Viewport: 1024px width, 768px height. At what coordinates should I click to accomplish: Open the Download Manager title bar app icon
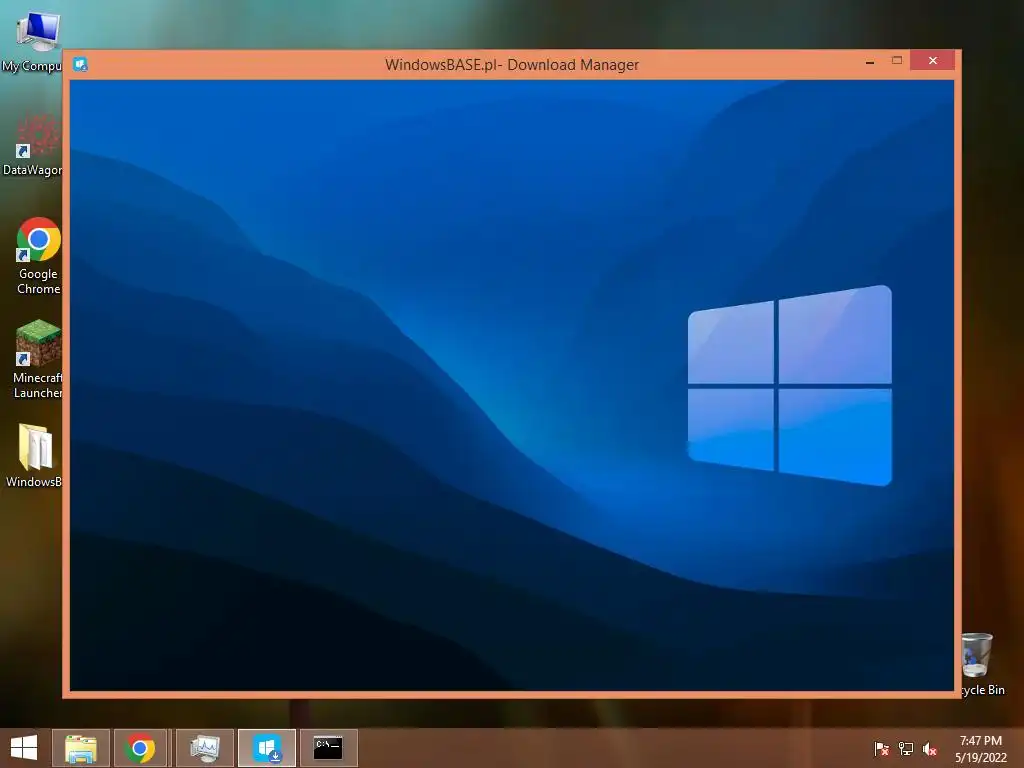click(80, 64)
